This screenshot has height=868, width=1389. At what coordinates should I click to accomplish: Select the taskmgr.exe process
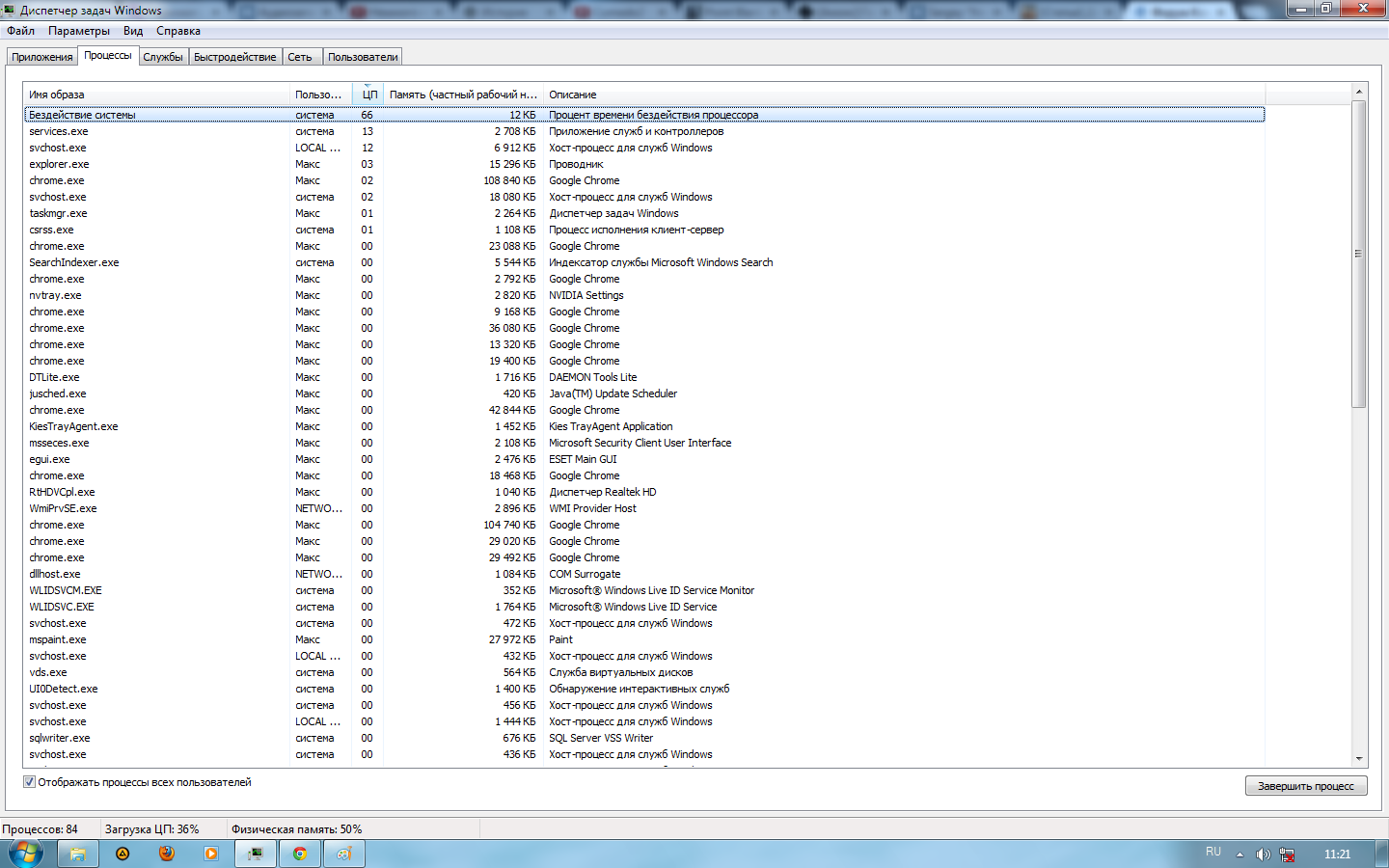click(644, 213)
